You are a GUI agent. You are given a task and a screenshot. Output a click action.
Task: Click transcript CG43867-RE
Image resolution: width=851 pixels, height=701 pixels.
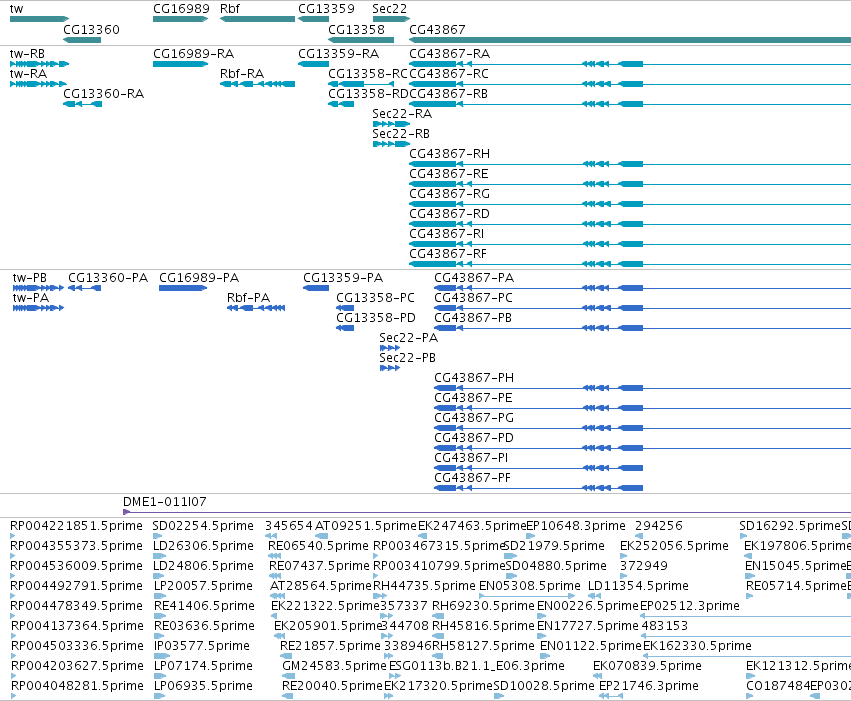[x=449, y=175]
